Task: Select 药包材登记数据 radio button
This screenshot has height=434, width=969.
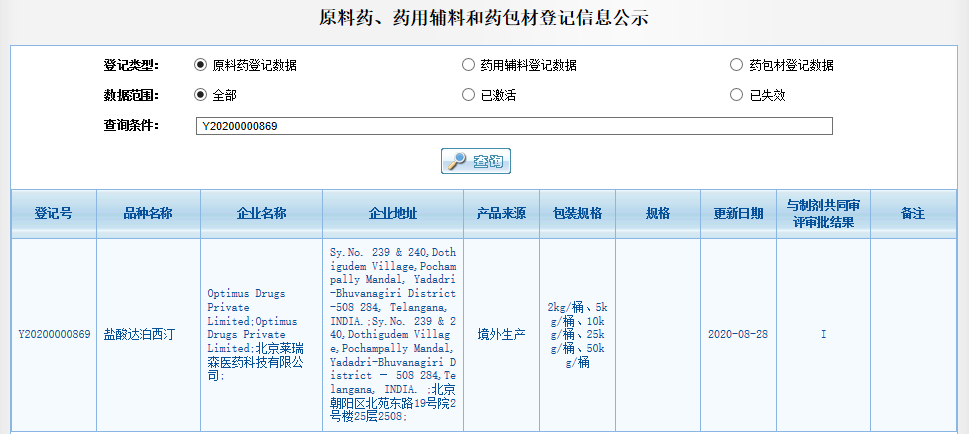Action: point(736,65)
